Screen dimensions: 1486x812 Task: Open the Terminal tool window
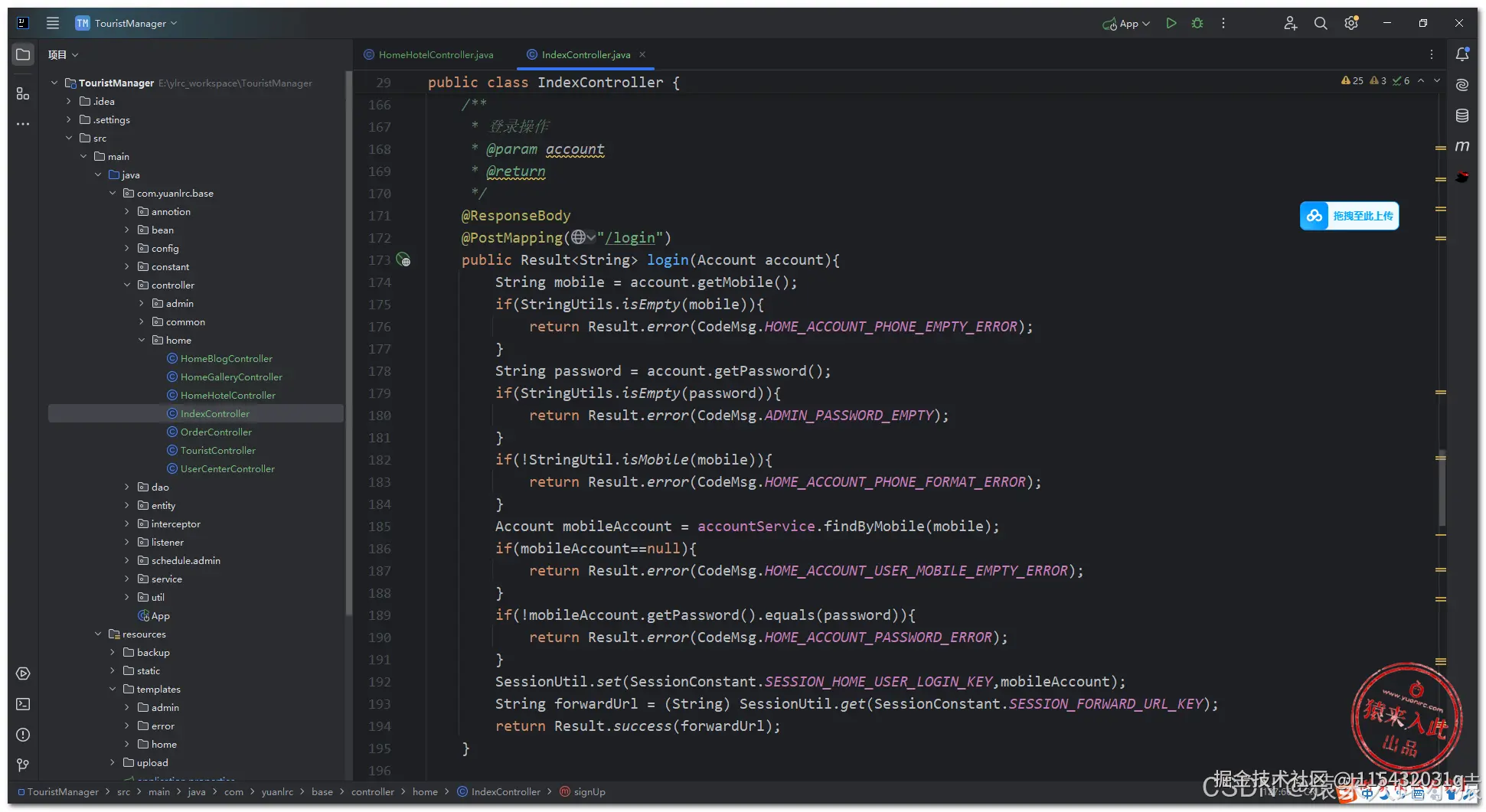pyautogui.click(x=23, y=704)
